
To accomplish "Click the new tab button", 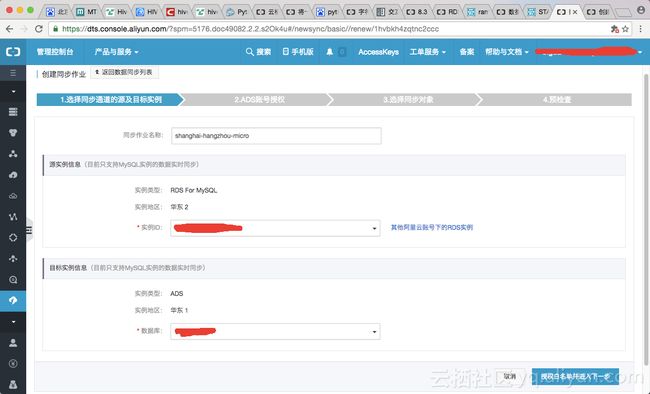I will coord(622,12).
